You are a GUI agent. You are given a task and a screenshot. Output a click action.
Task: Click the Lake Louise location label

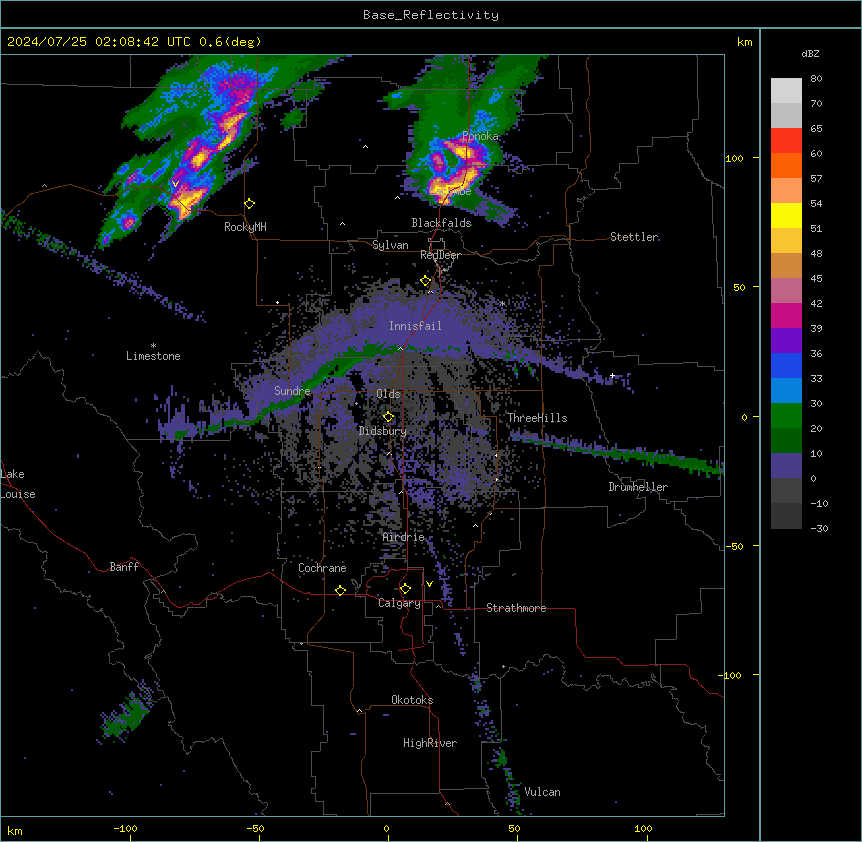[x=18, y=484]
